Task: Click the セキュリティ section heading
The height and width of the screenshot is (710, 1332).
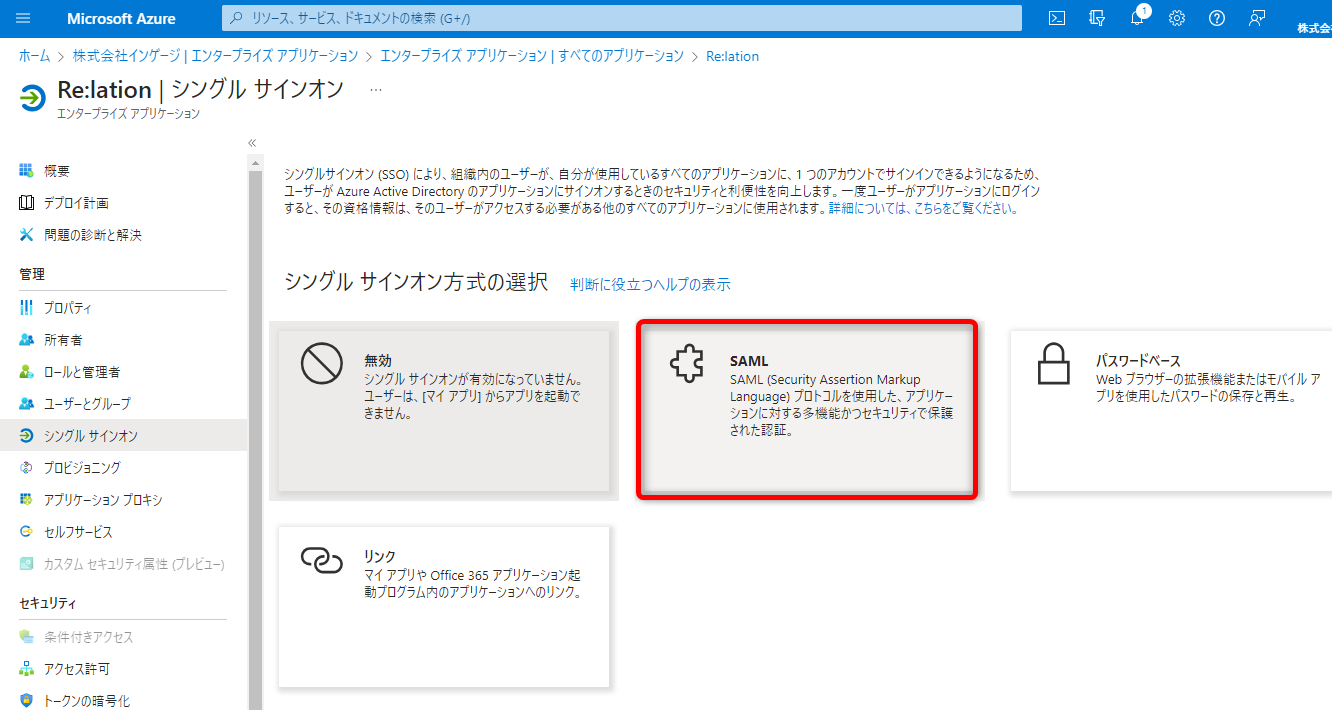Action: (48, 603)
